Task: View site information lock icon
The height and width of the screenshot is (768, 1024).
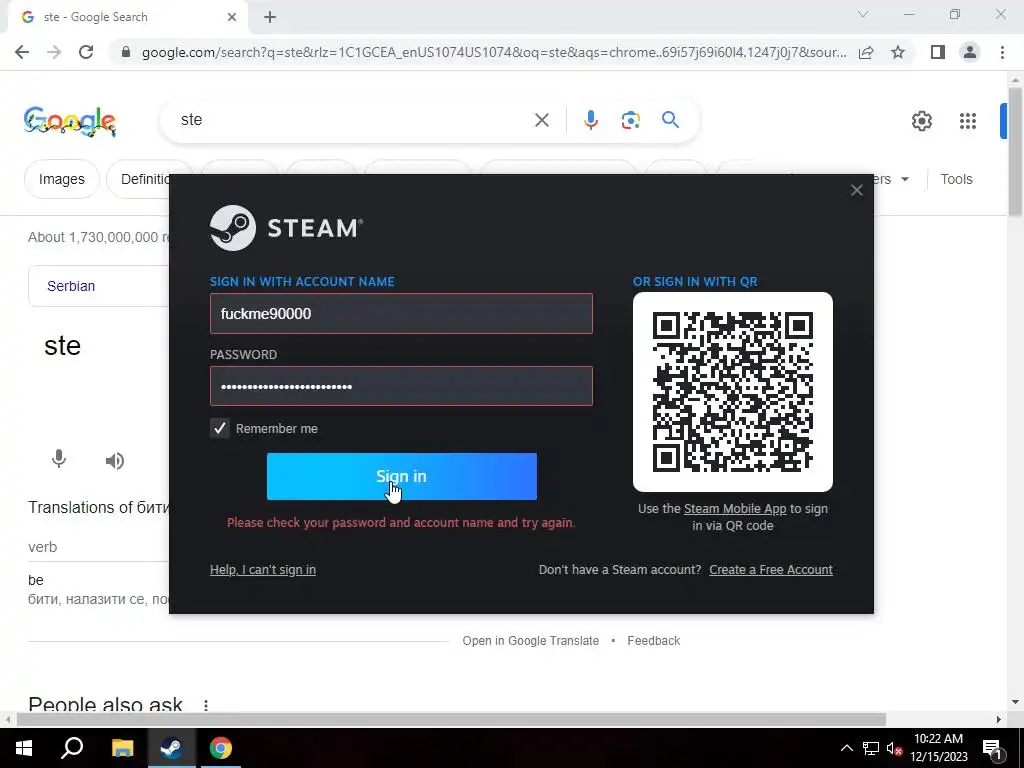Action: pos(126,52)
